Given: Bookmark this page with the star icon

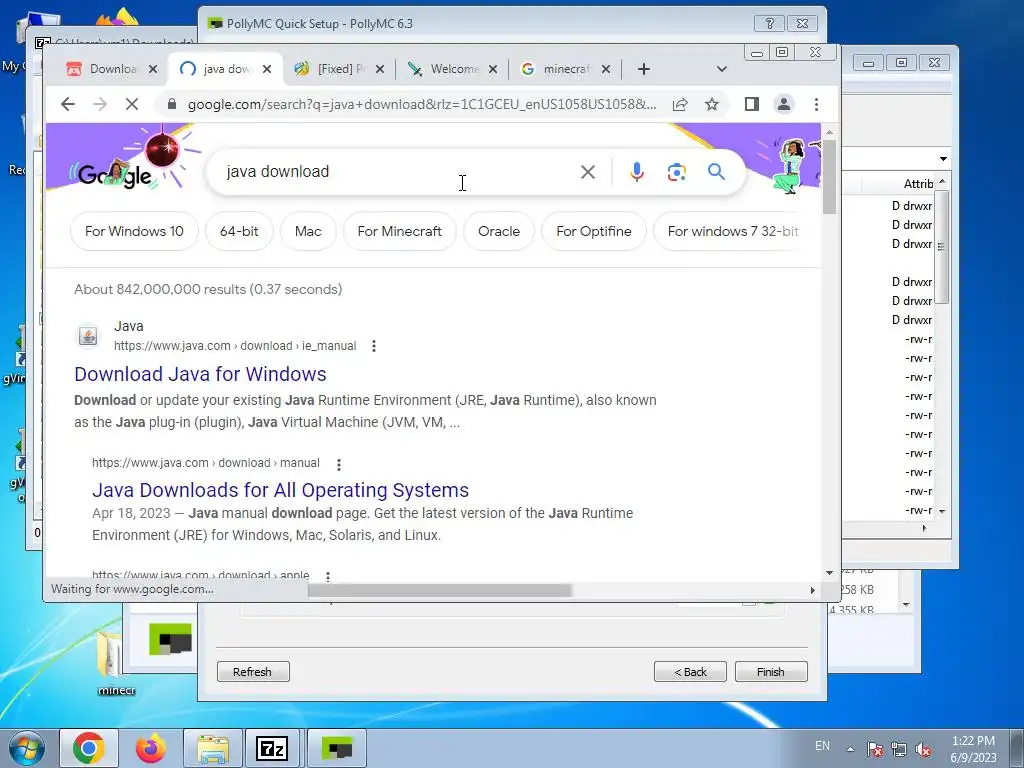Looking at the screenshot, I should 712,104.
